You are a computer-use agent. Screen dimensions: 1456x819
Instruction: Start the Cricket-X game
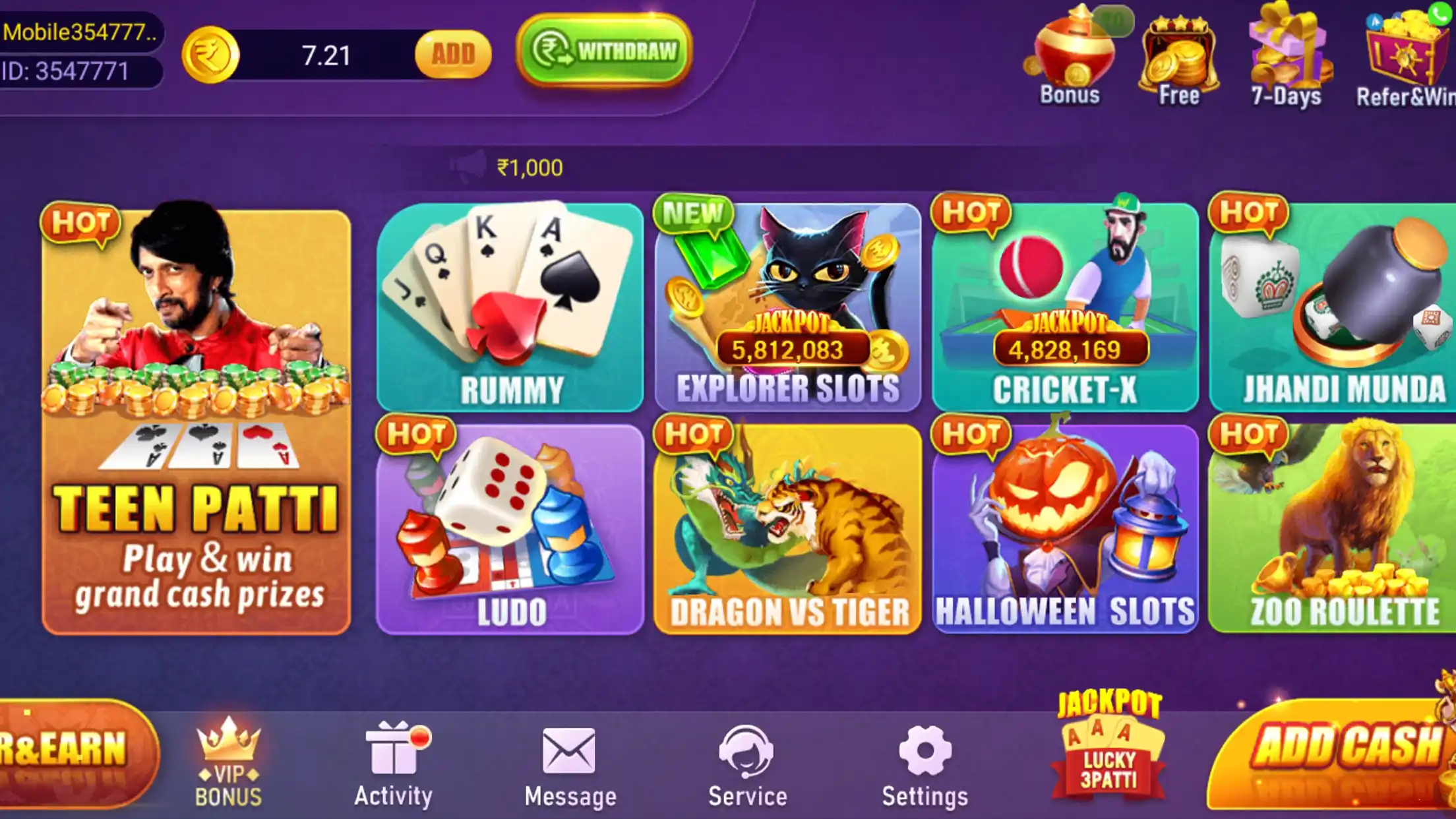[x=1065, y=307]
